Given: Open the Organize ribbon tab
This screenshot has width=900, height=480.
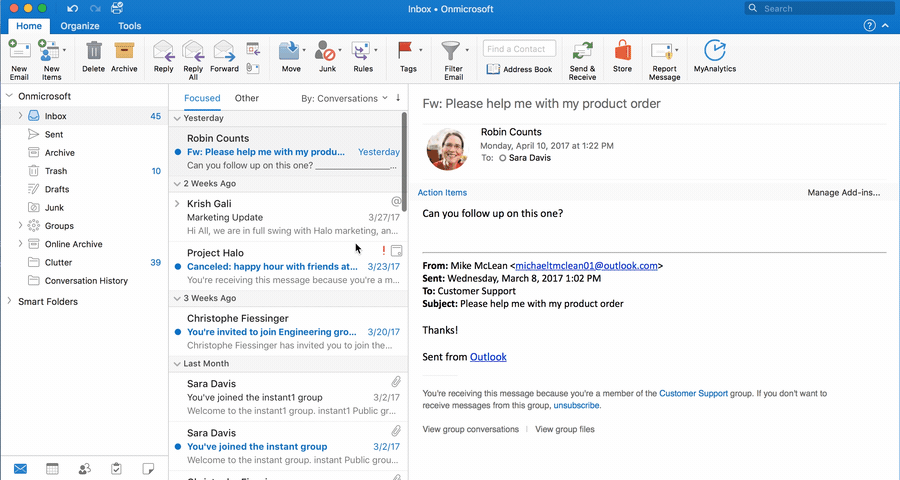Looking at the screenshot, I should [x=80, y=26].
